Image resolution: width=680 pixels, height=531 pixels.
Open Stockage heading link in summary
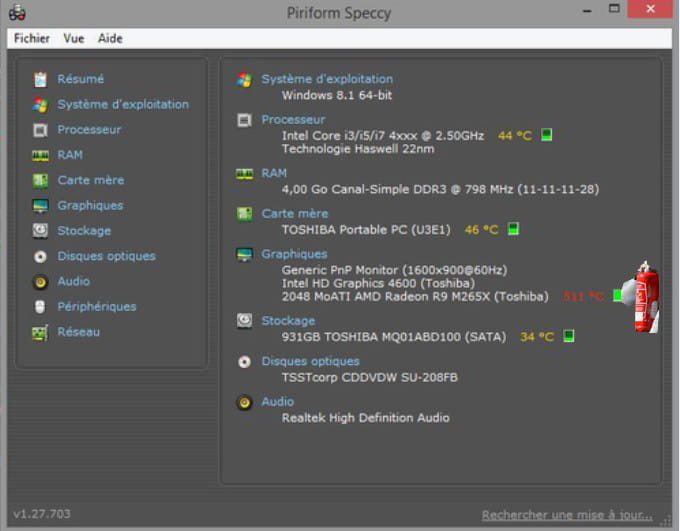click(288, 321)
